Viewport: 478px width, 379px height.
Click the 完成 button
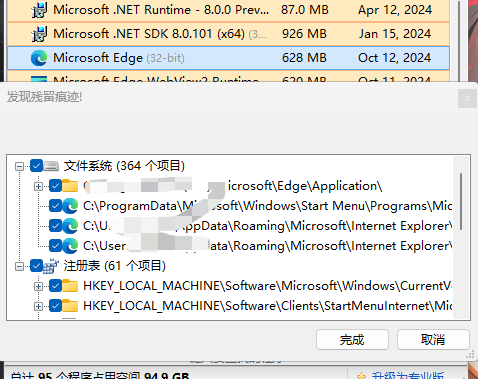[352, 340]
